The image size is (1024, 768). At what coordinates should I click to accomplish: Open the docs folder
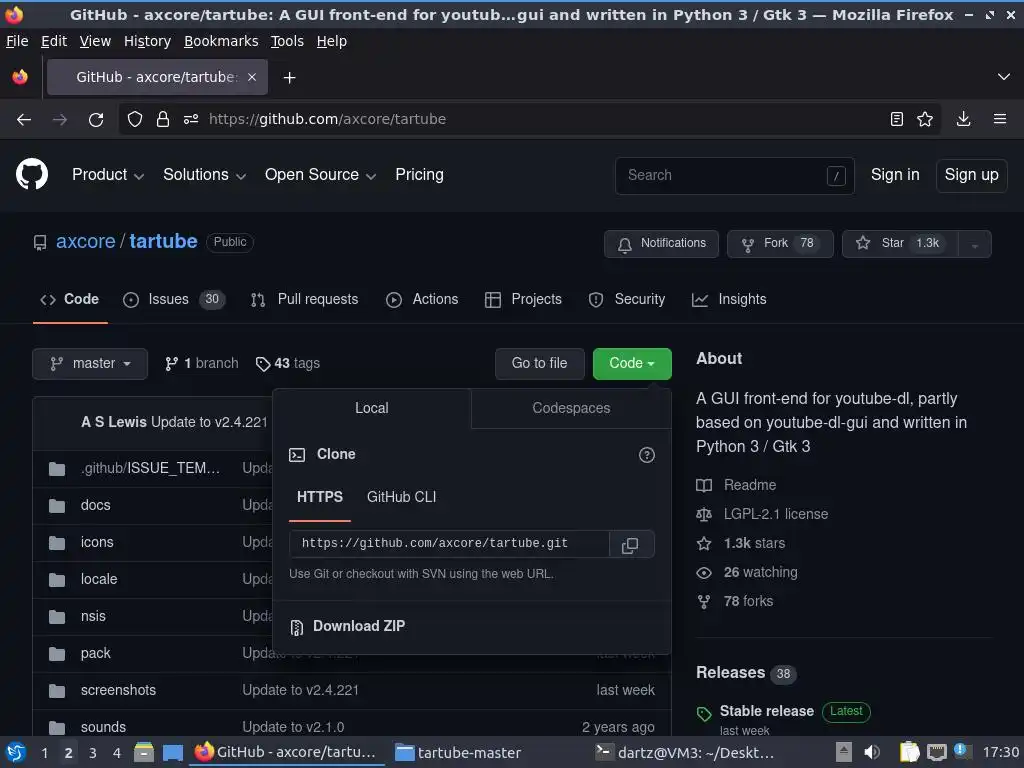pos(95,505)
